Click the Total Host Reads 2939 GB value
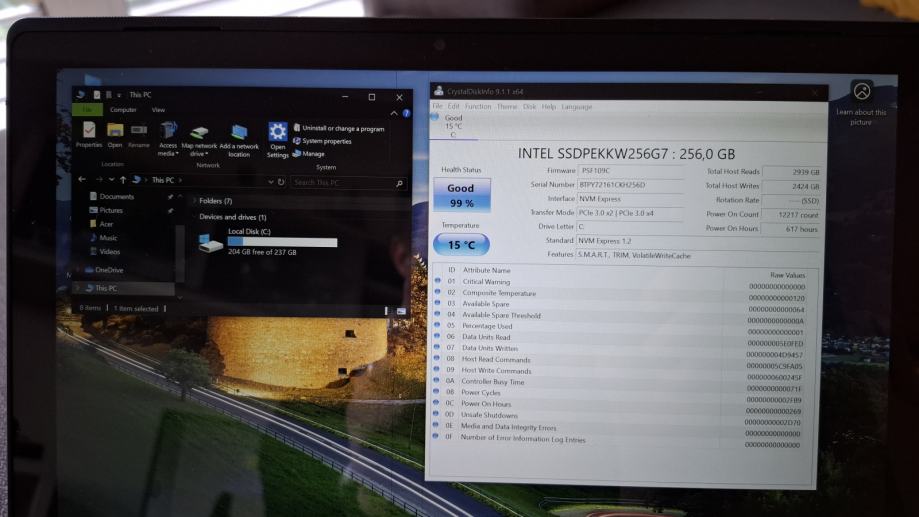This screenshot has width=919, height=517. [792, 172]
